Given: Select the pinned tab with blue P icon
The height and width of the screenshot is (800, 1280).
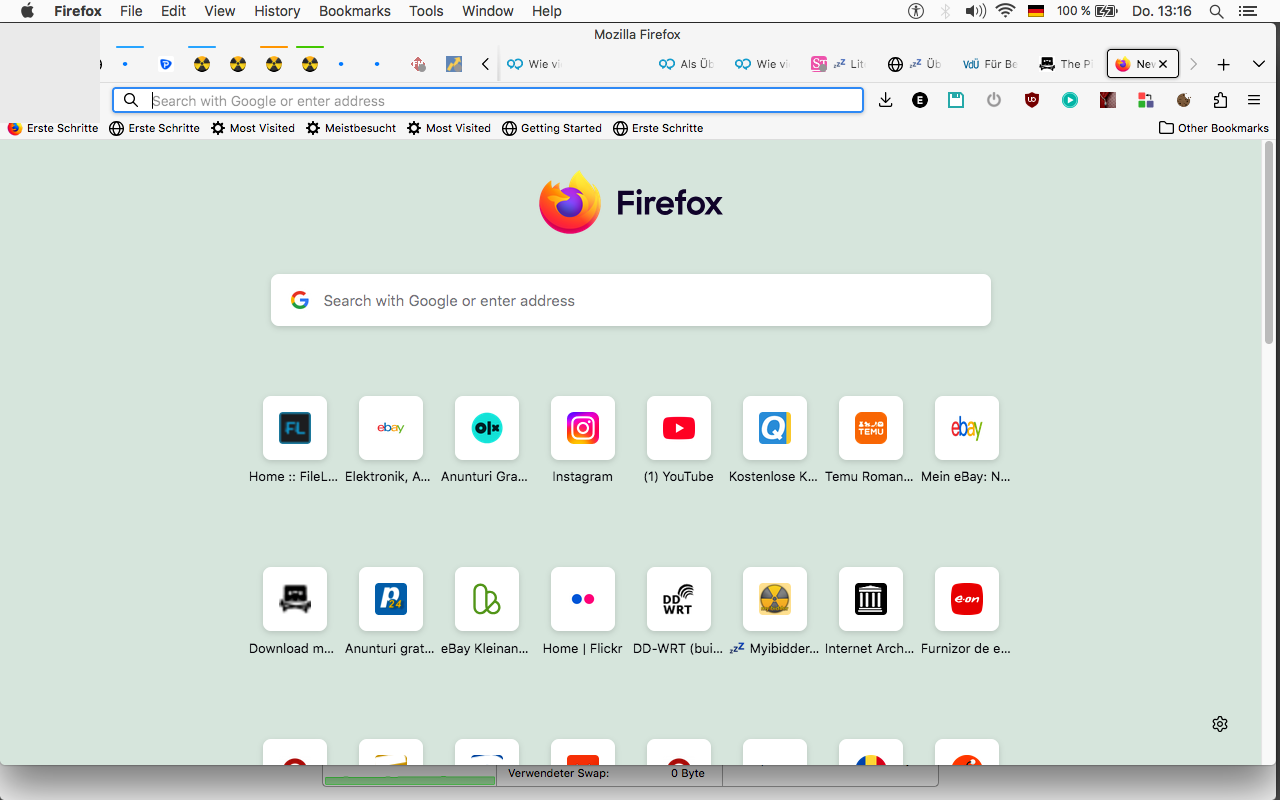Looking at the screenshot, I should tap(166, 64).
